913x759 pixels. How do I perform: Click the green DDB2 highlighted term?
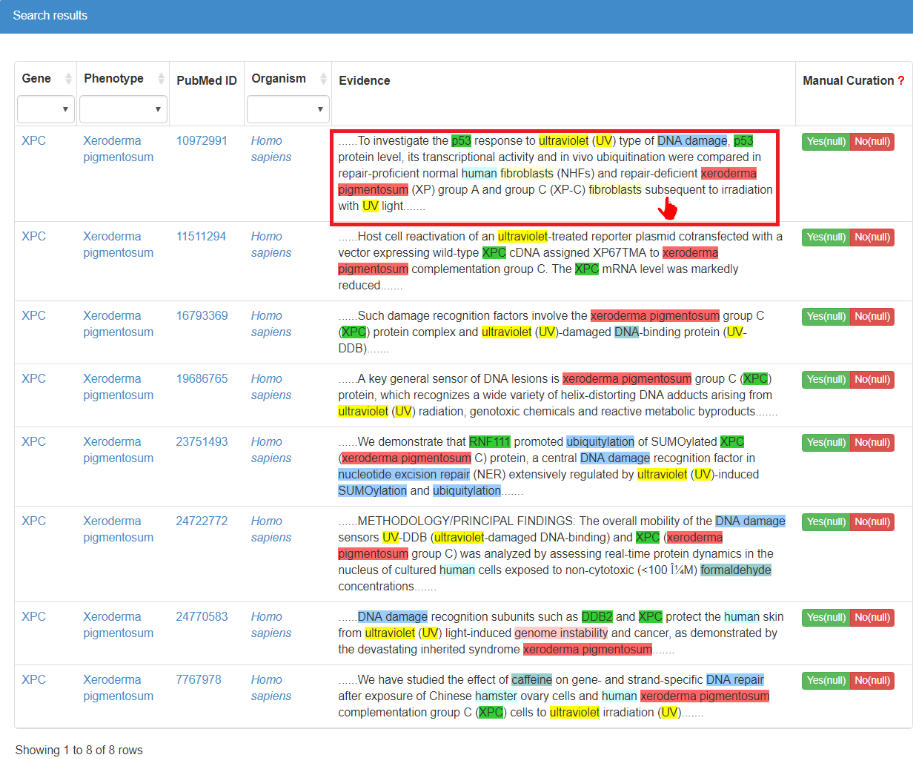pos(597,616)
